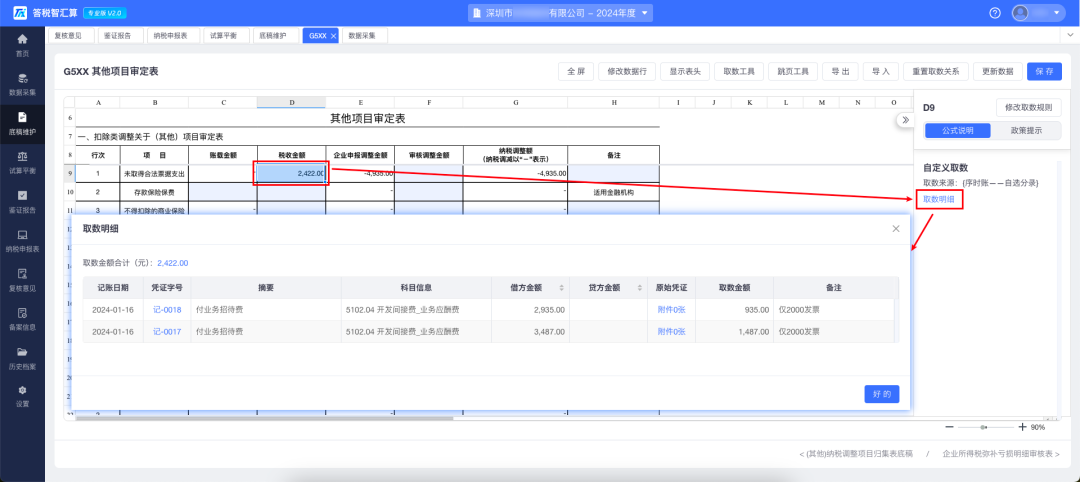Switch to the 复核意见 tab

(69, 36)
